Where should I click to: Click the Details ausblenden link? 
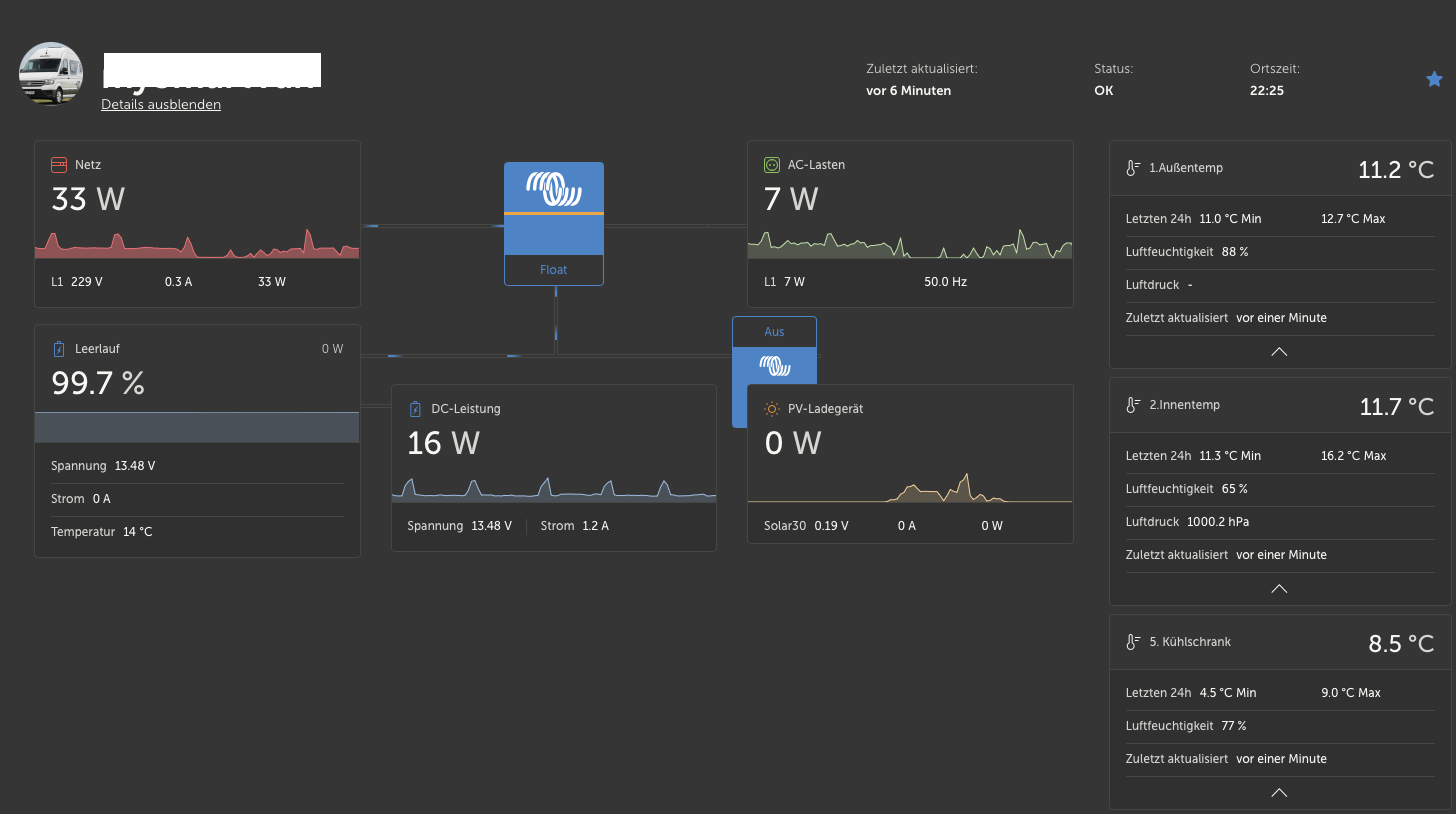click(x=161, y=104)
